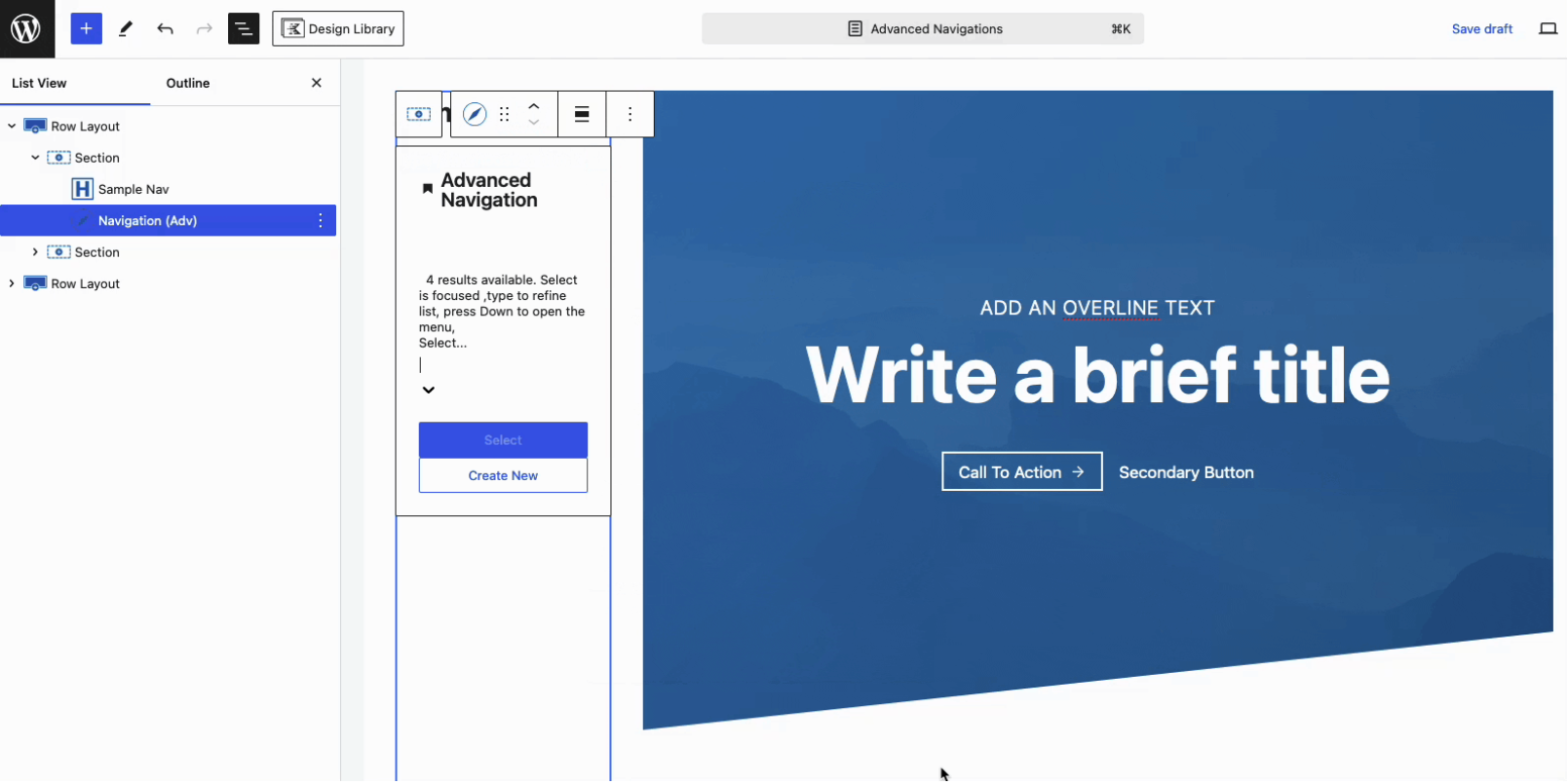Open the WordPress logo menu
The image size is (1568, 784).
[26, 29]
